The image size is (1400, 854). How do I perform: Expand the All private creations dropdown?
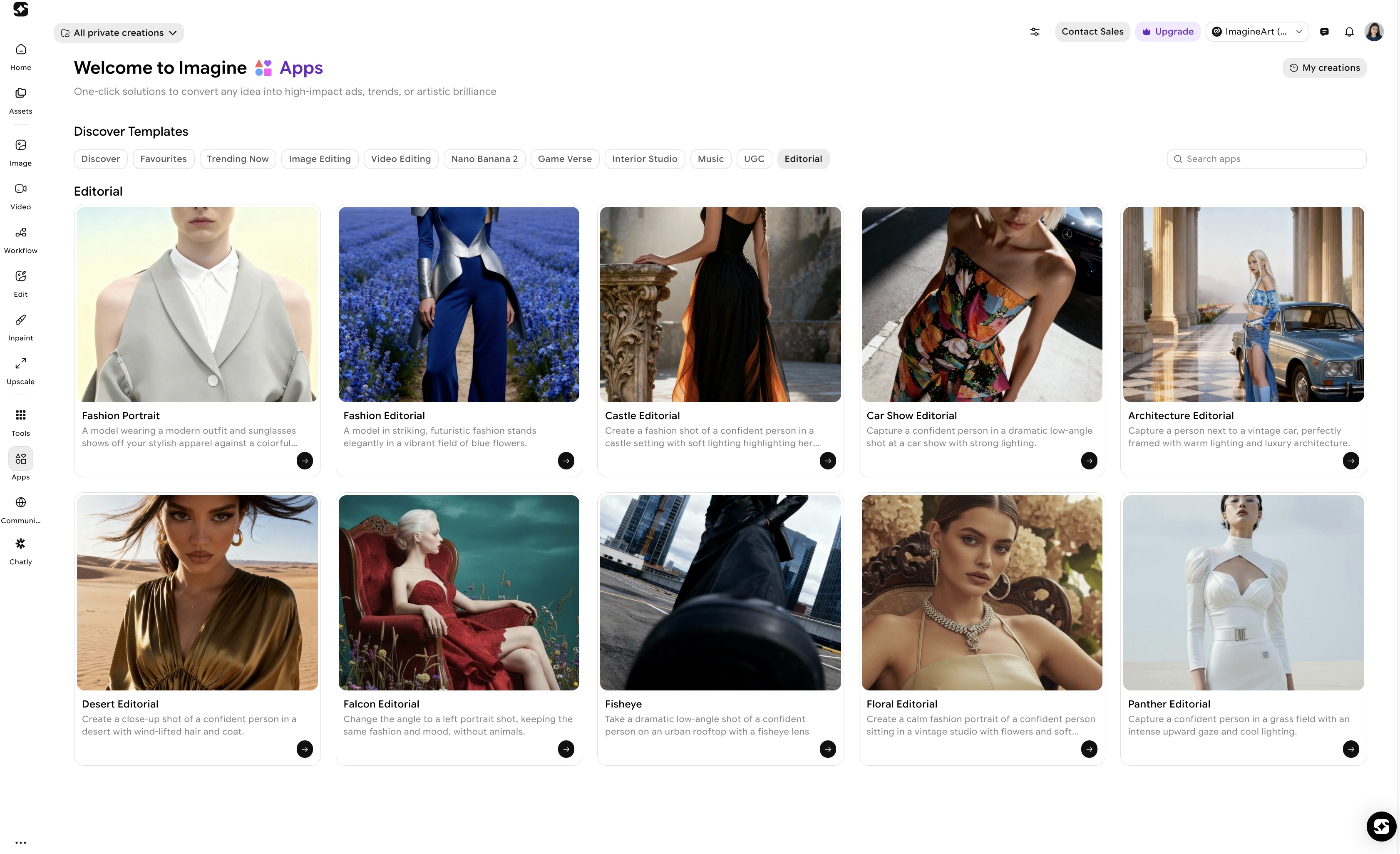tap(119, 33)
